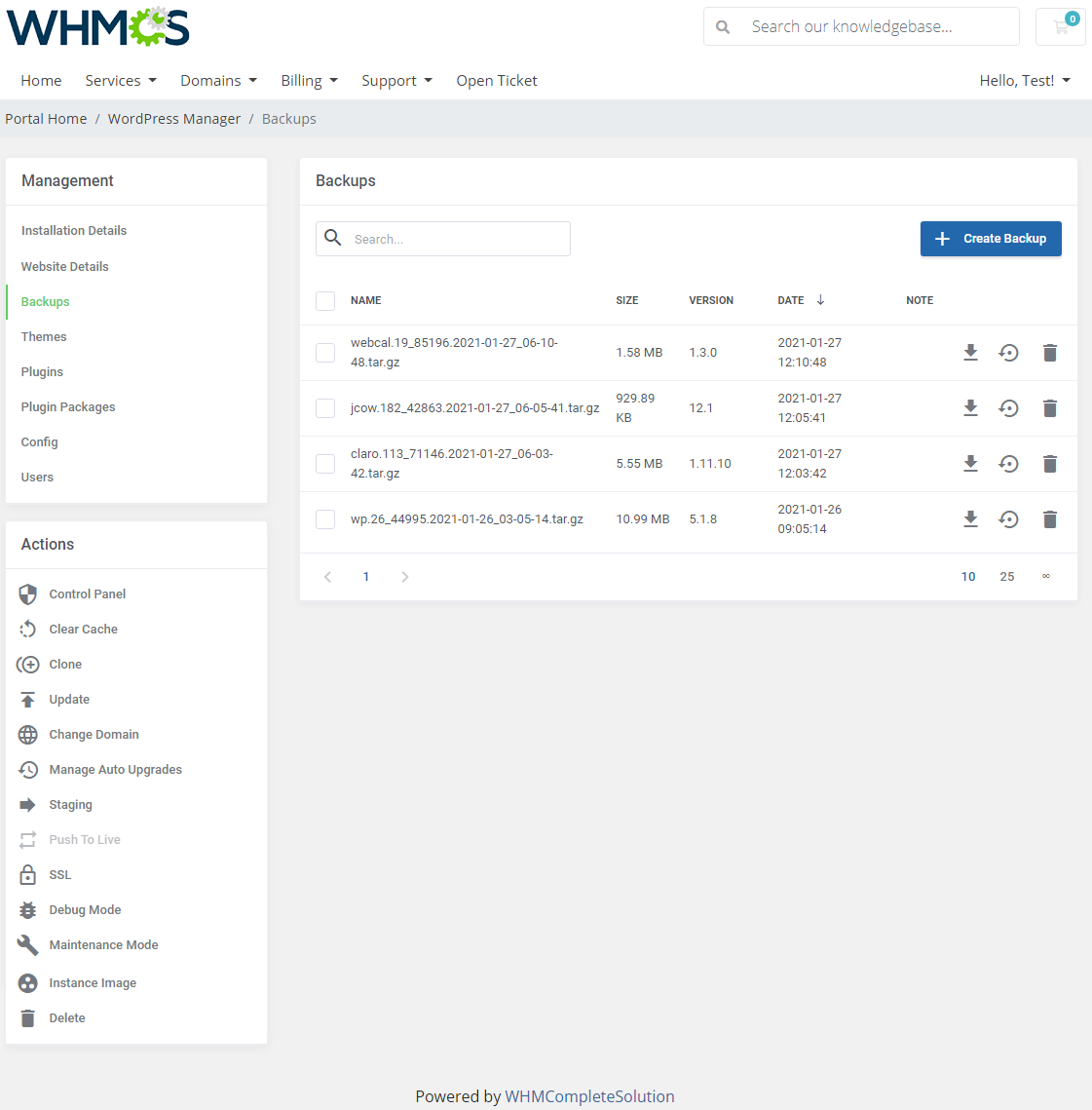The width and height of the screenshot is (1092, 1110).
Task: Click the Update arrow icon
Action: click(x=27, y=700)
